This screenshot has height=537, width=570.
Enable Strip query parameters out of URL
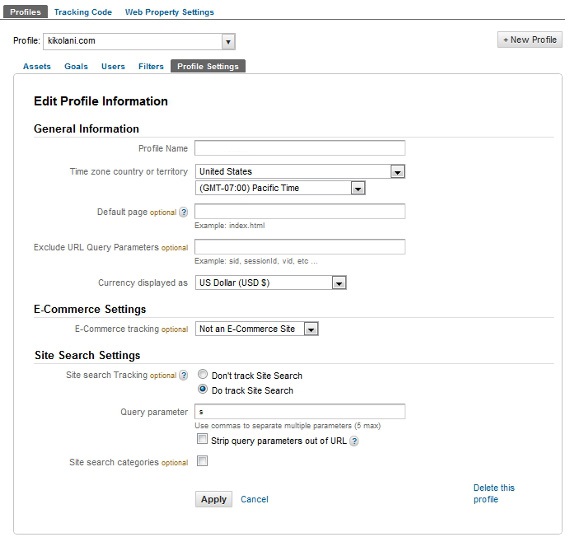[202, 439]
